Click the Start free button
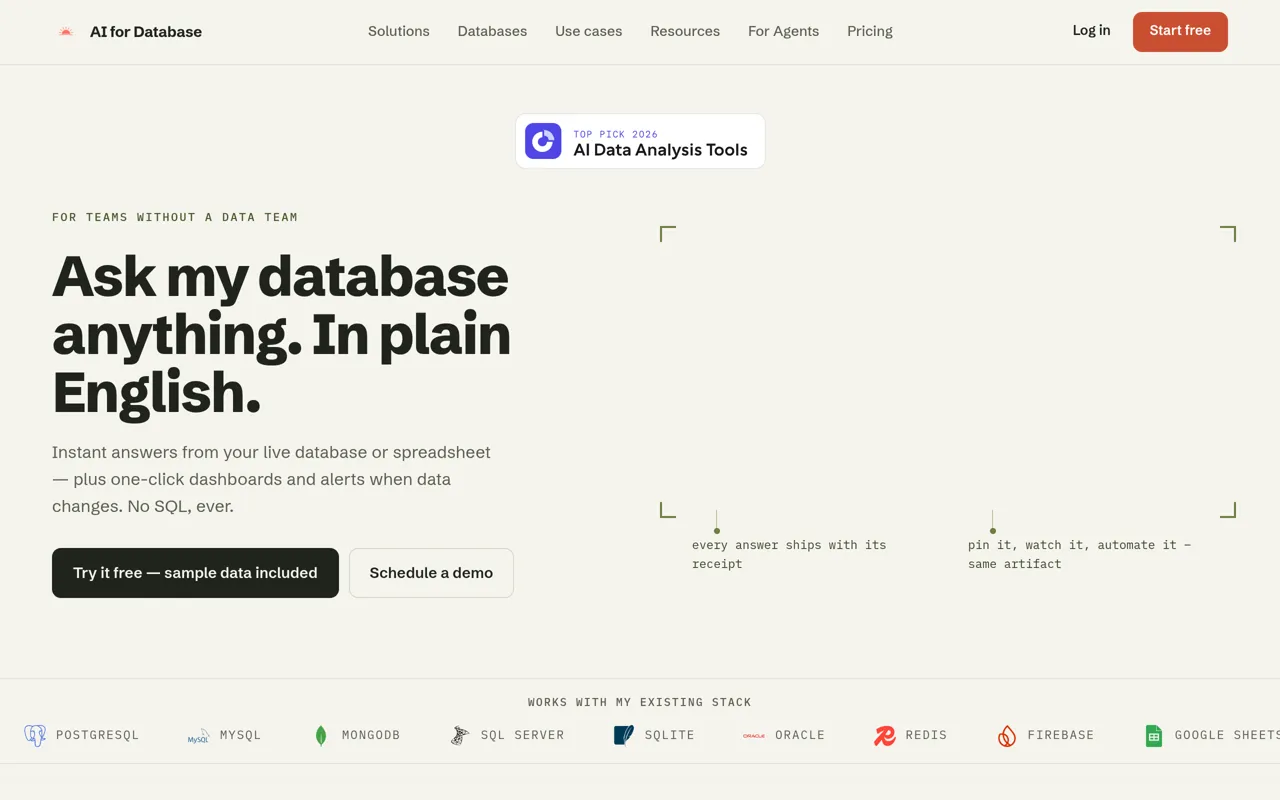Viewport: 1280px width, 800px height. click(1180, 31)
